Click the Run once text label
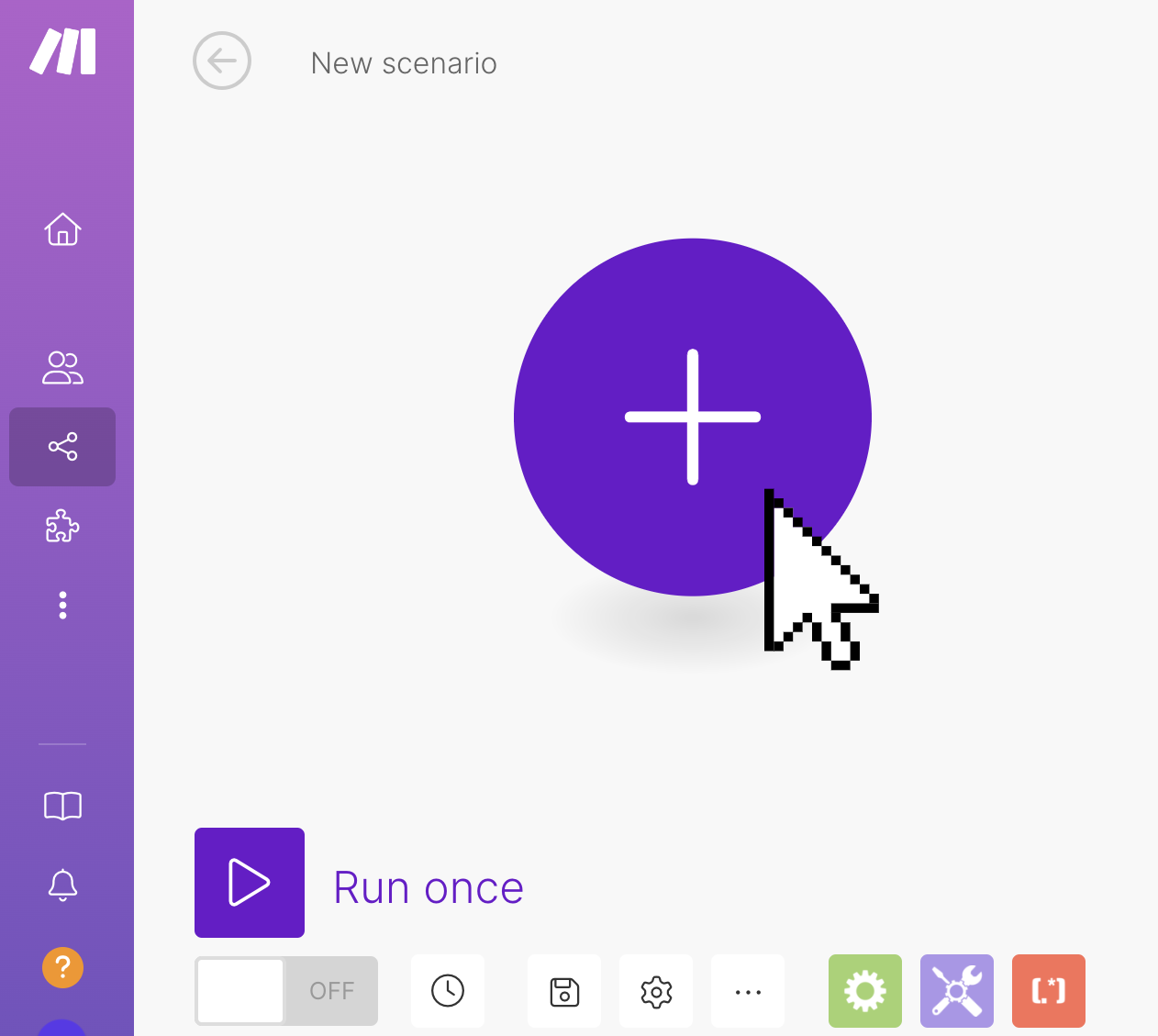Image resolution: width=1158 pixels, height=1036 pixels. [428, 888]
